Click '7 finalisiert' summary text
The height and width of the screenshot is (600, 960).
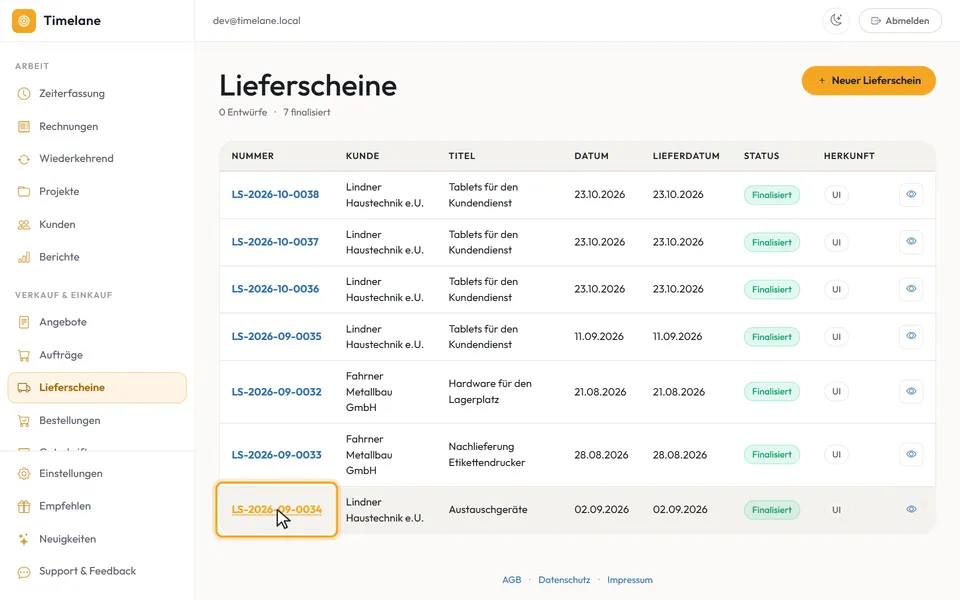[x=306, y=113]
